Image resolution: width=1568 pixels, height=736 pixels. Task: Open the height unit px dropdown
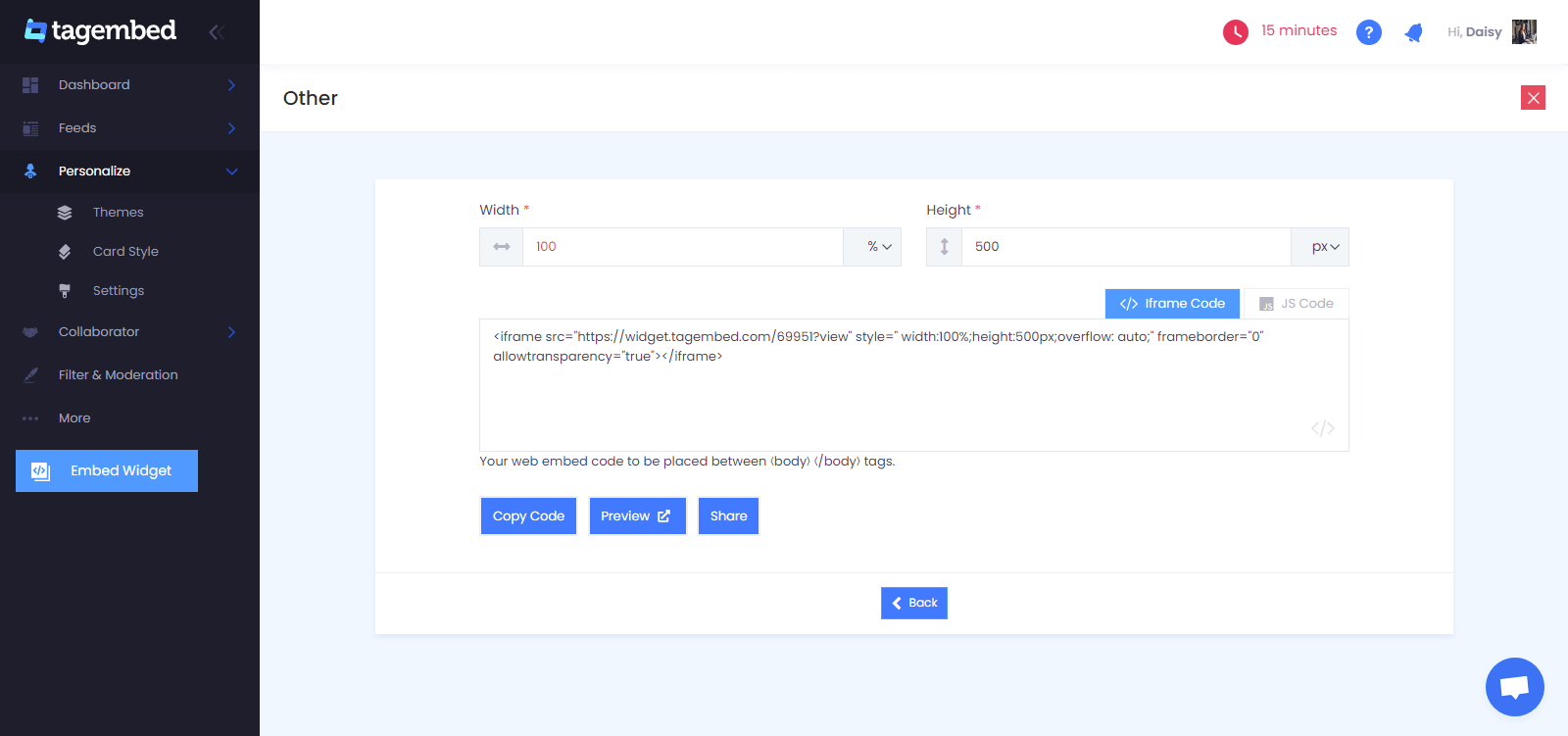pos(1320,247)
